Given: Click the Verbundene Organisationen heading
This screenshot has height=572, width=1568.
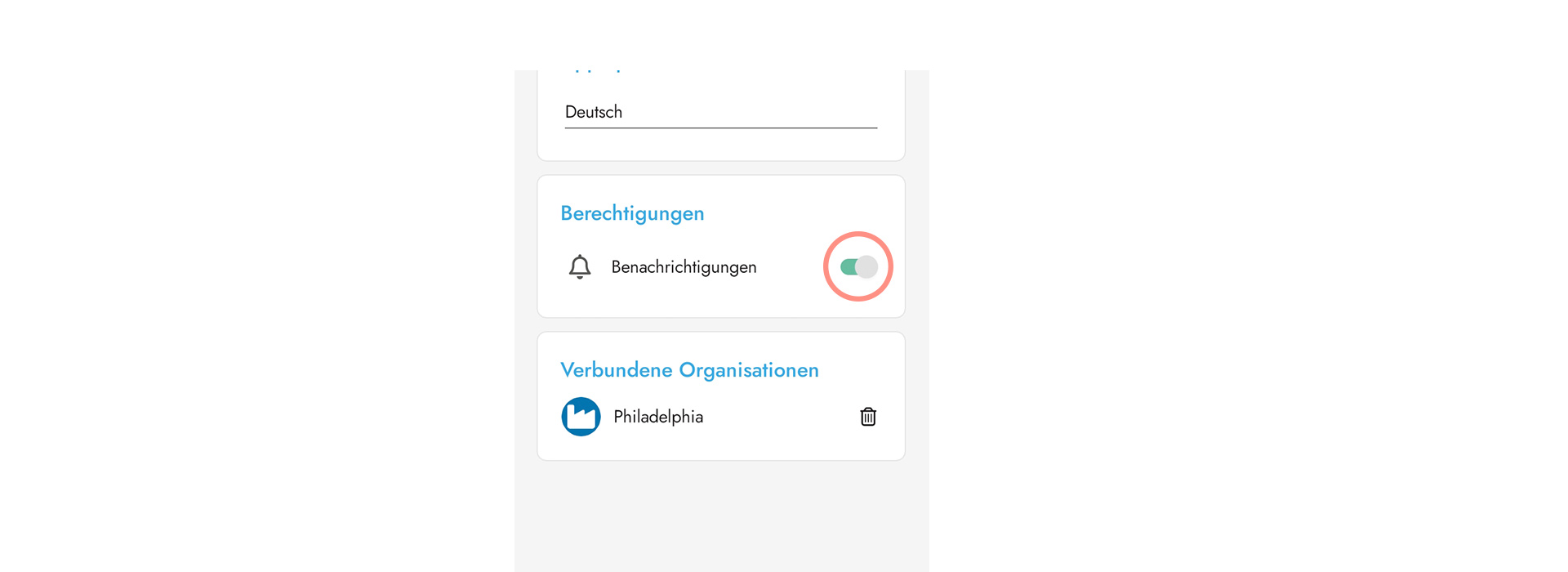Looking at the screenshot, I should [689, 370].
